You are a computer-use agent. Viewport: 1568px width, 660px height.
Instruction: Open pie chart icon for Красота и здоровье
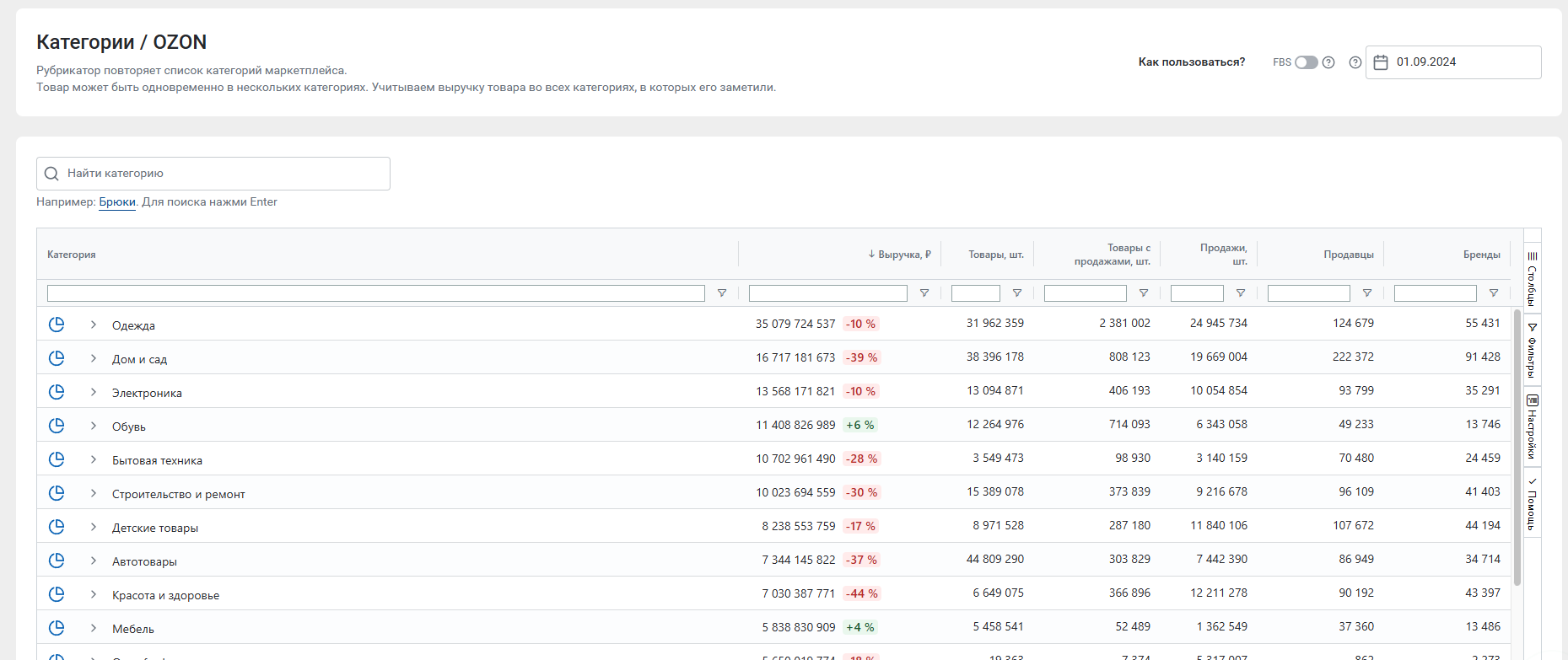[57, 594]
